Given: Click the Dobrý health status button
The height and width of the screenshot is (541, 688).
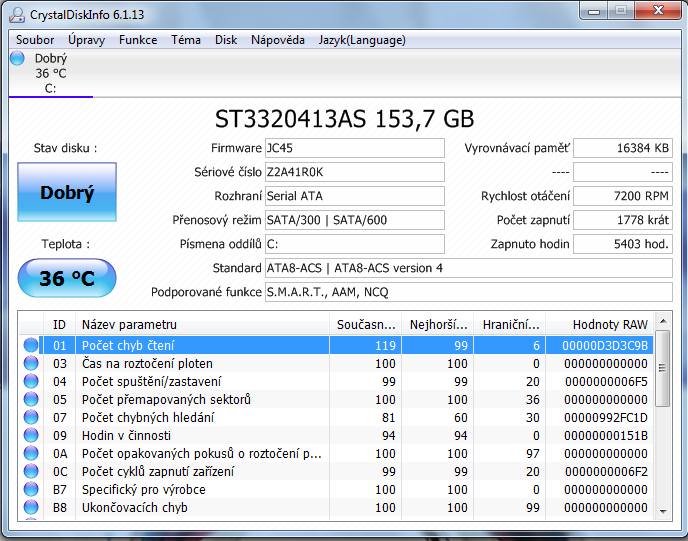Looking at the screenshot, I should pyautogui.click(x=67, y=193).
